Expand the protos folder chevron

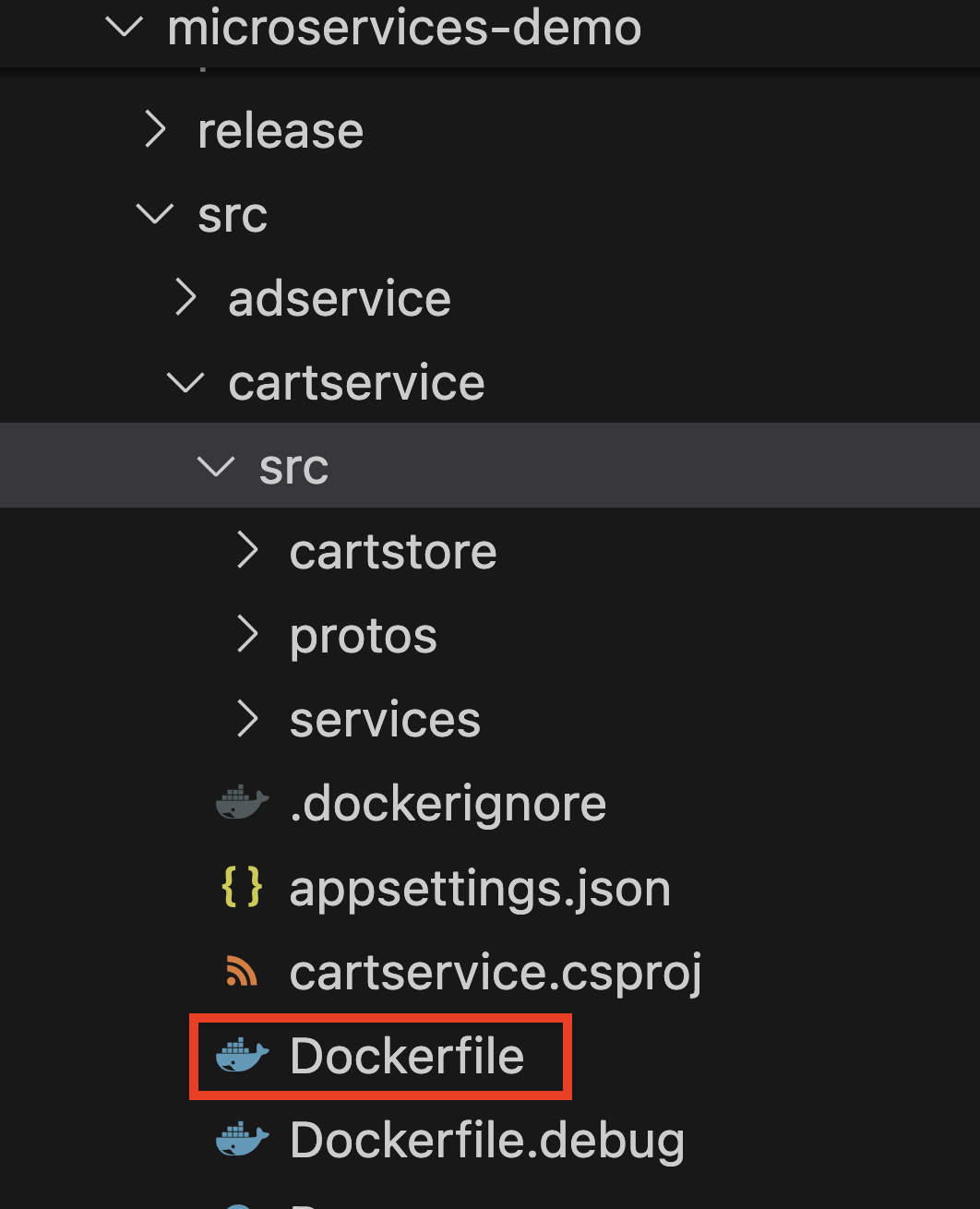click(x=246, y=635)
